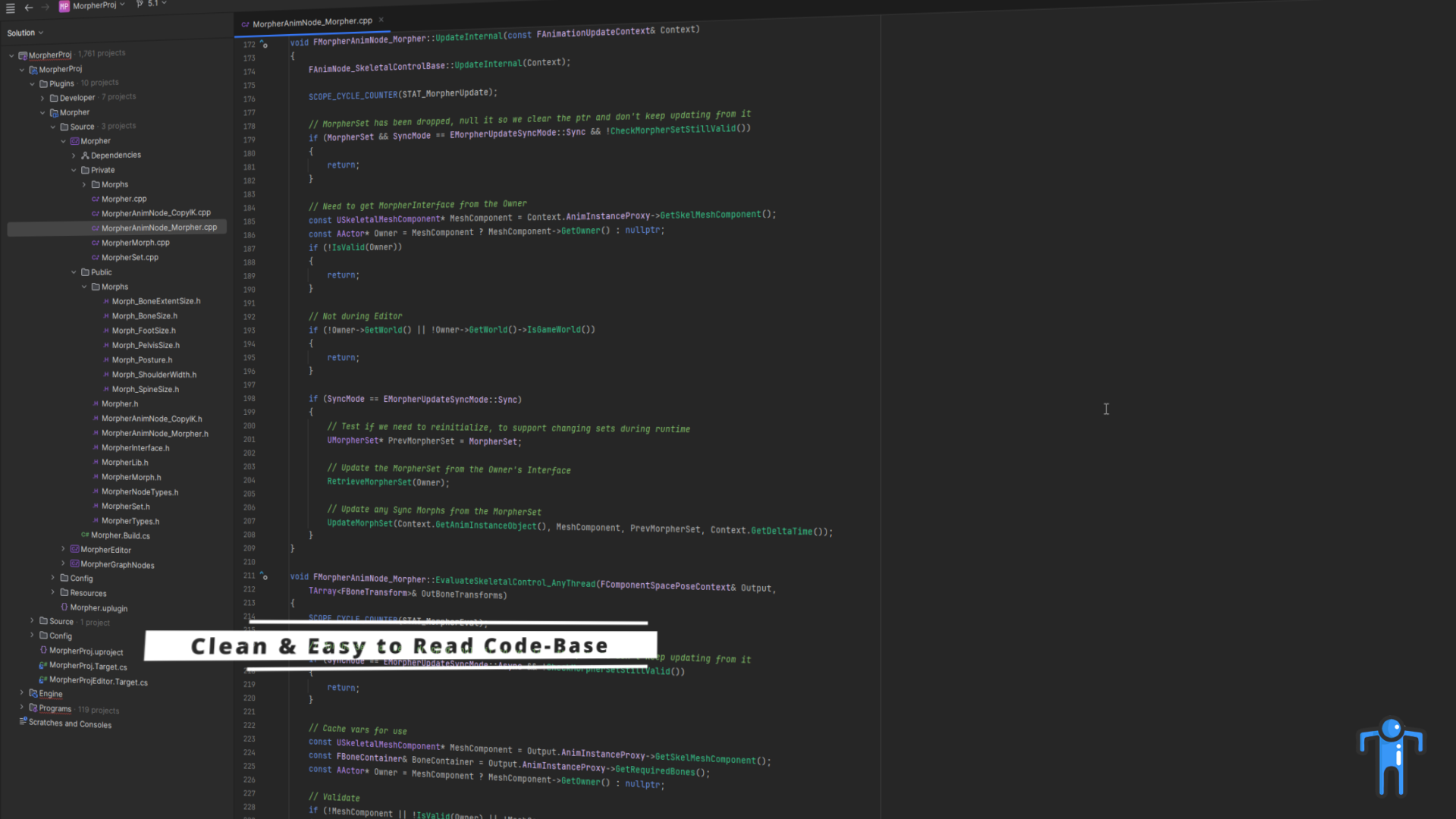The width and height of the screenshot is (1456, 819).
Task: Click the forward navigation arrow
Action: [x=45, y=7]
